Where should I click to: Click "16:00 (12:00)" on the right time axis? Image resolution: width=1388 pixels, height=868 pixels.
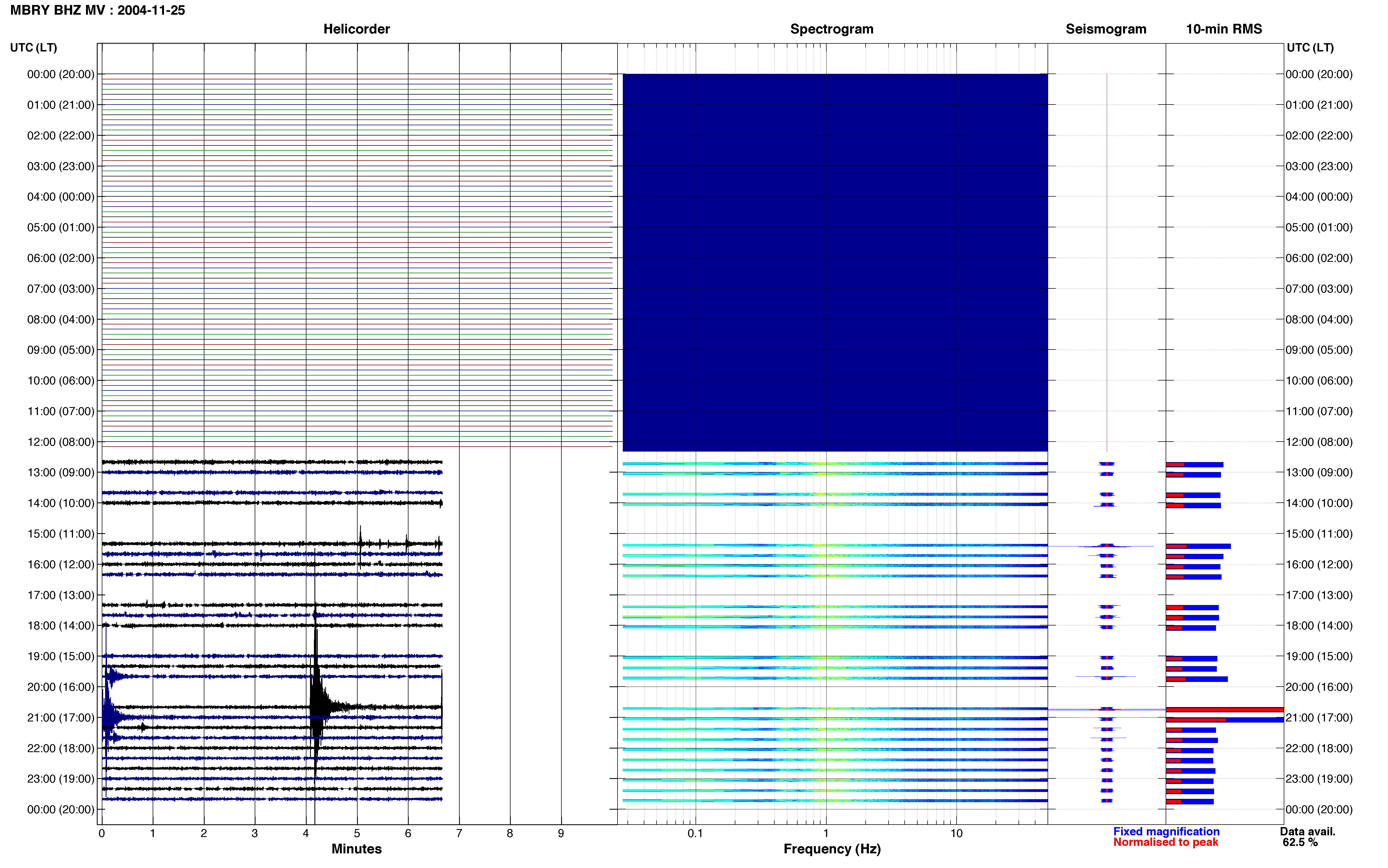point(1319,564)
